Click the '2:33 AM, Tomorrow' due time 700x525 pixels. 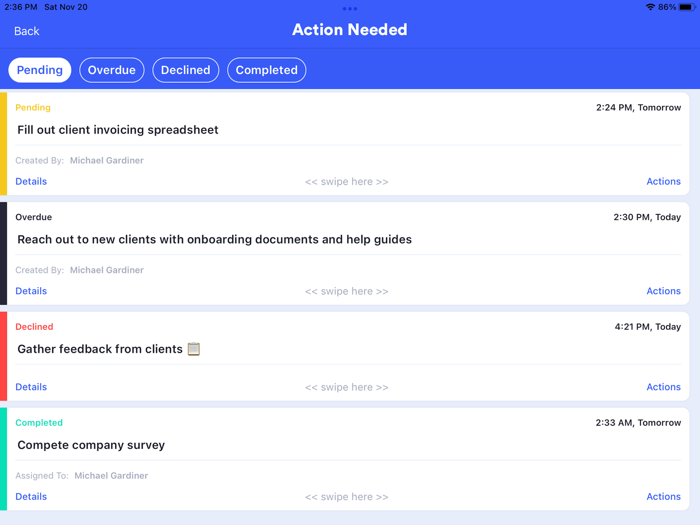click(x=638, y=423)
